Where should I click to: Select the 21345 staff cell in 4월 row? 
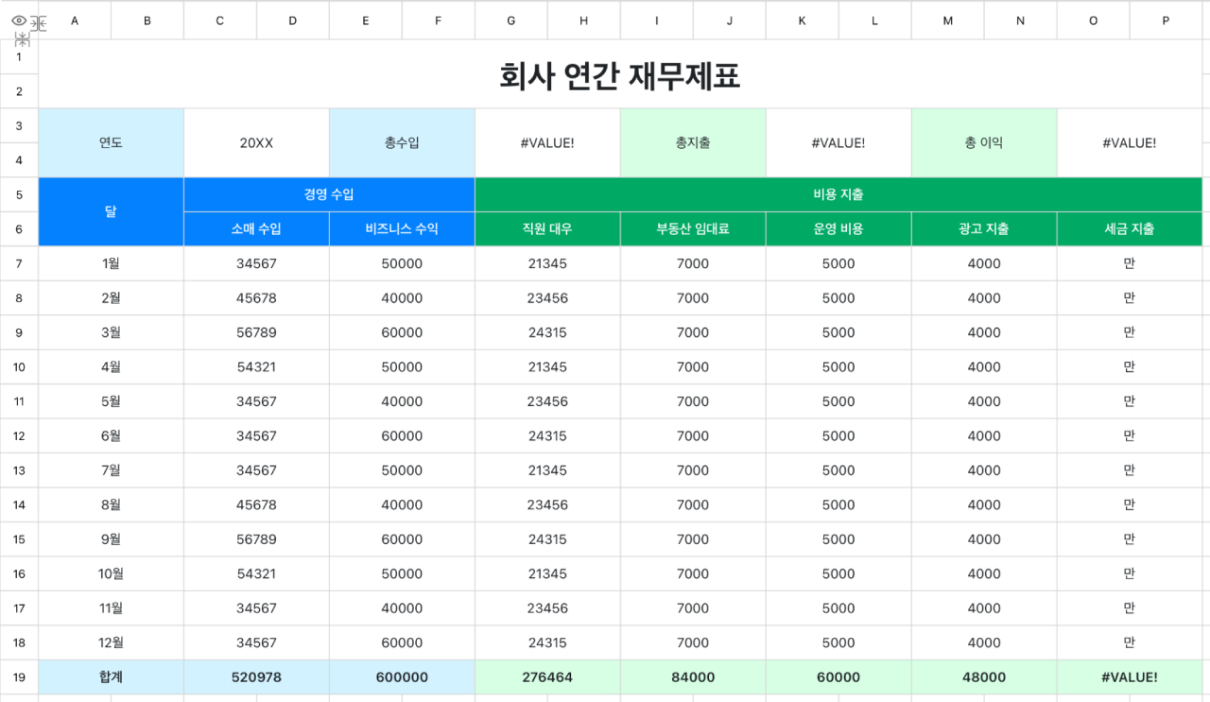[x=548, y=367]
